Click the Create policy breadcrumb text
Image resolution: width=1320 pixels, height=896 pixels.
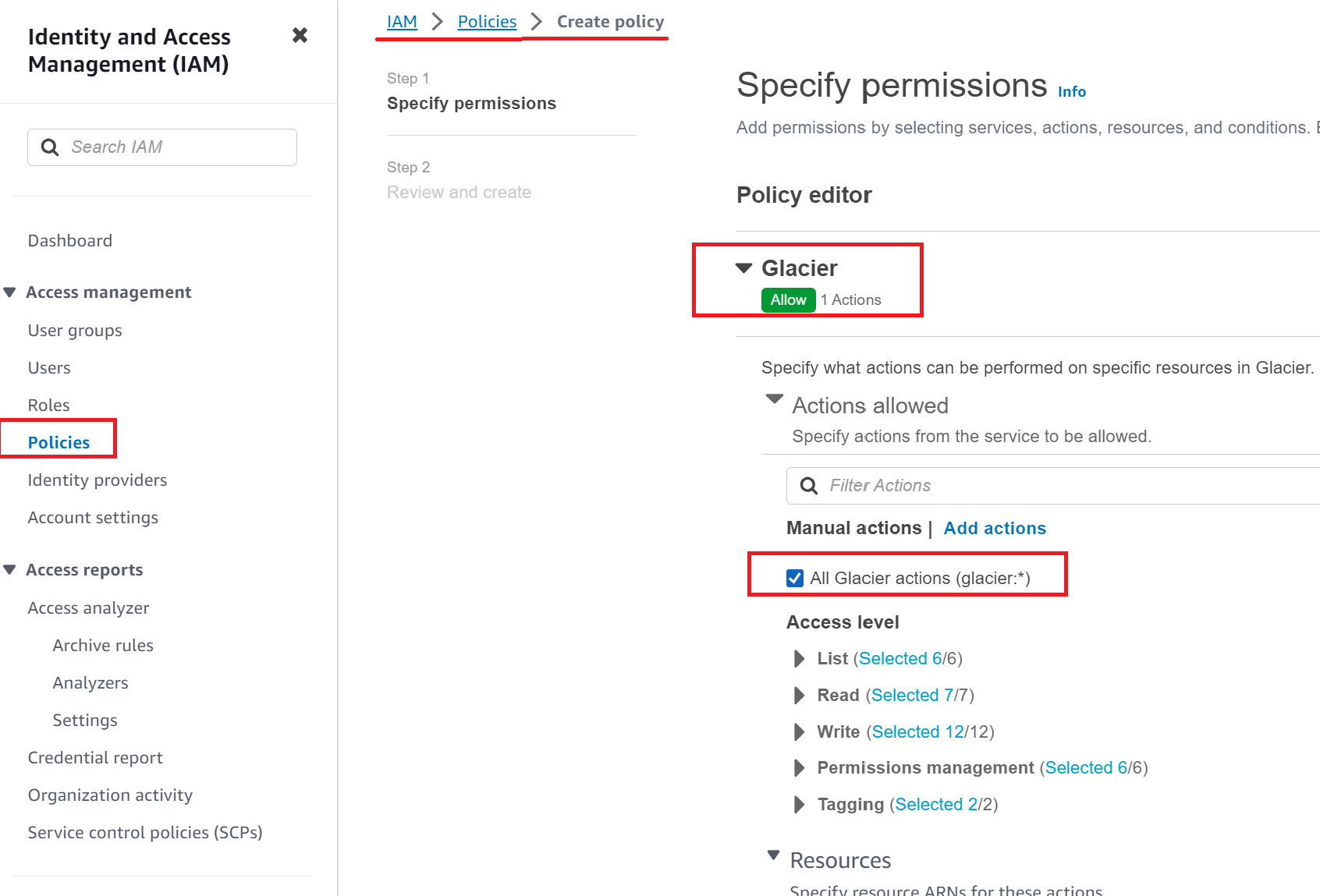pos(610,22)
